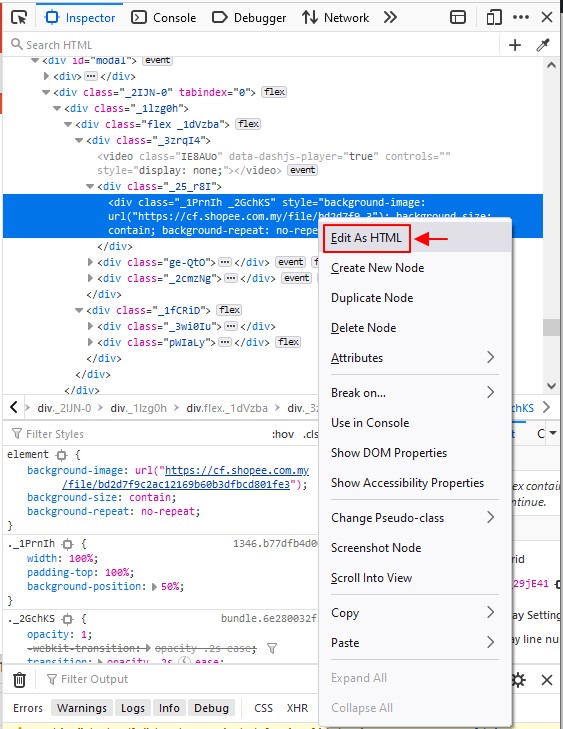Viewport: 563px width, 729px height.
Task: Collapse the div id="modal" node
Action: pyautogui.click(x=35, y=60)
